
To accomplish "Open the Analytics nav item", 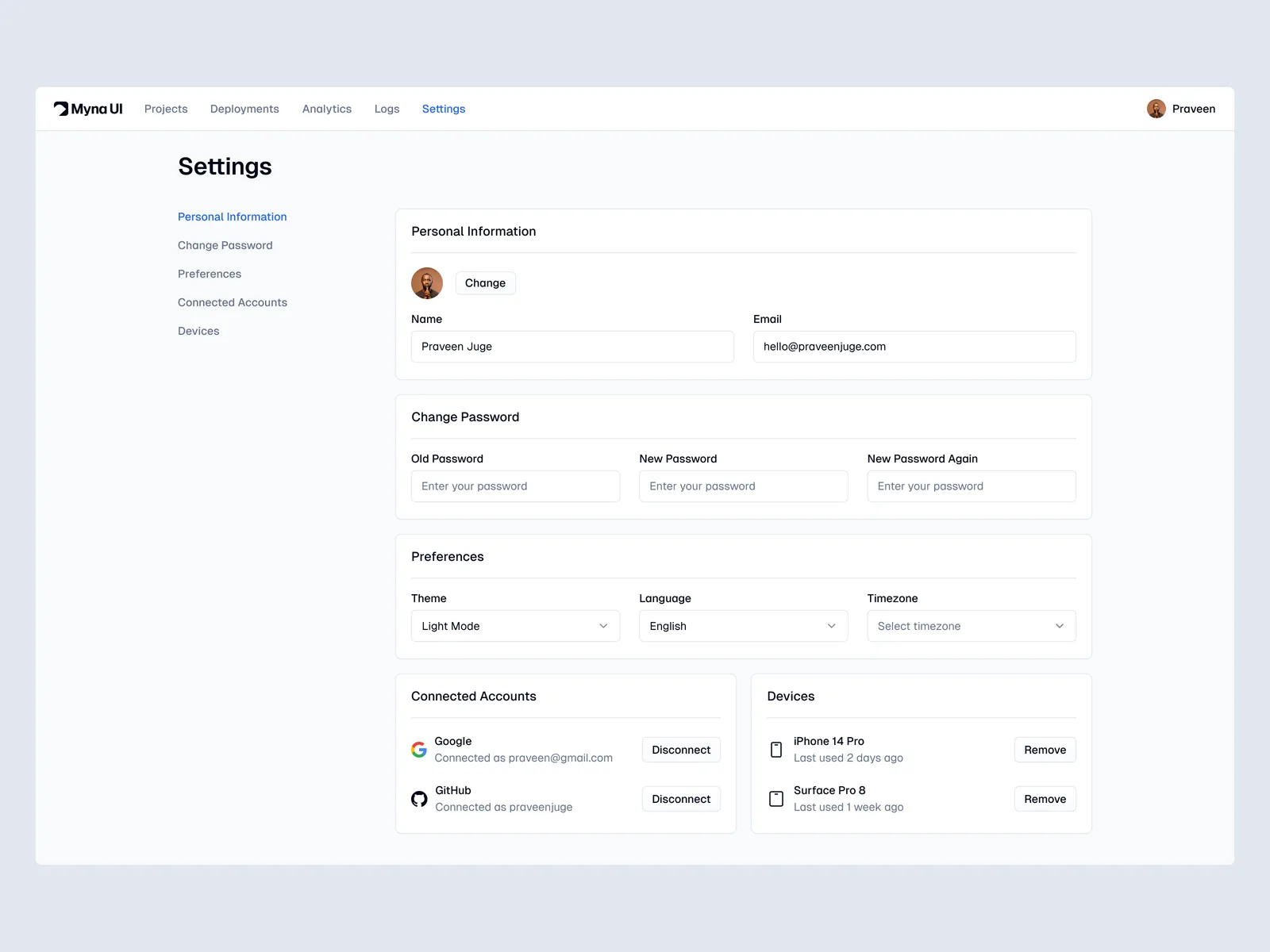I will 327,109.
